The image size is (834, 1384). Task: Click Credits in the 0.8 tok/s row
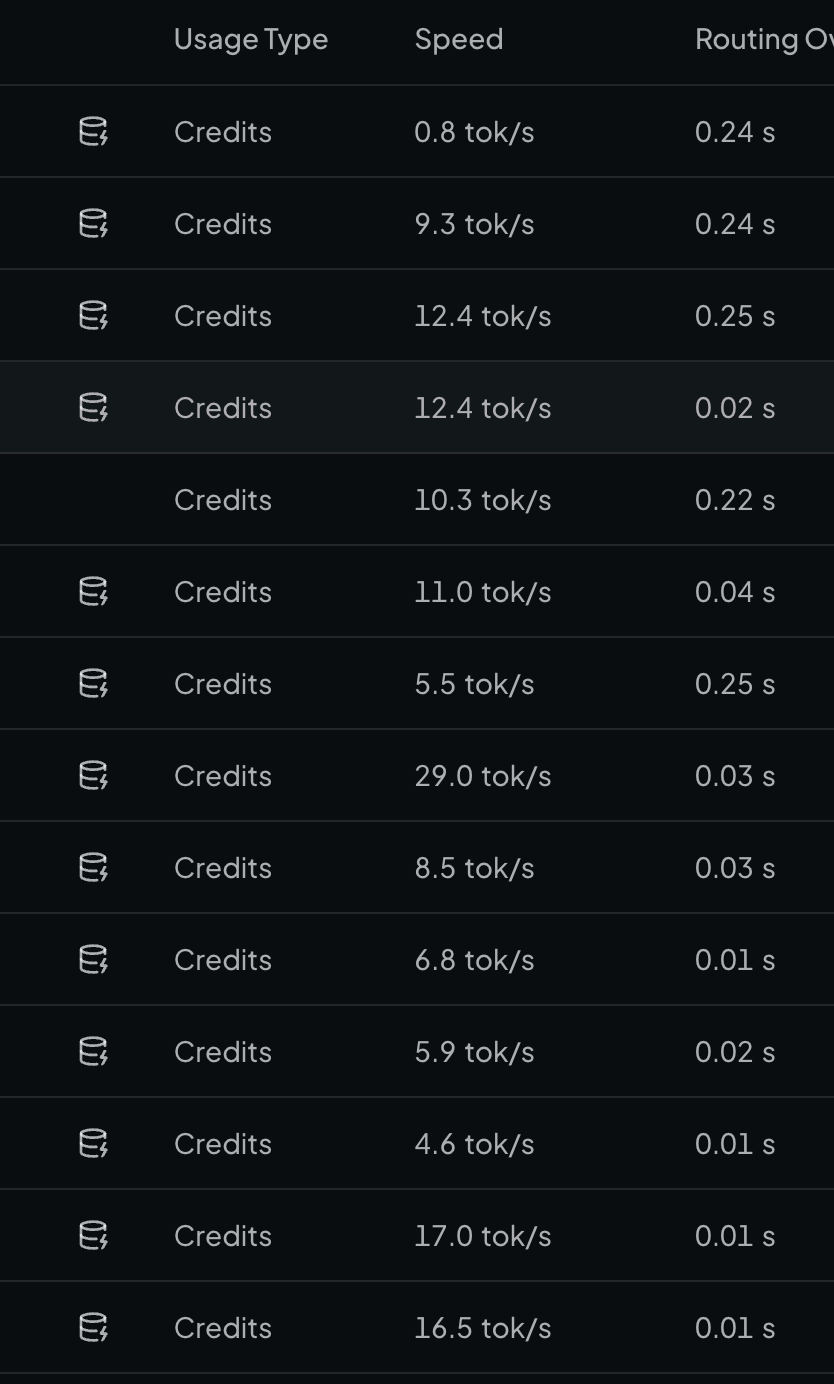(223, 132)
